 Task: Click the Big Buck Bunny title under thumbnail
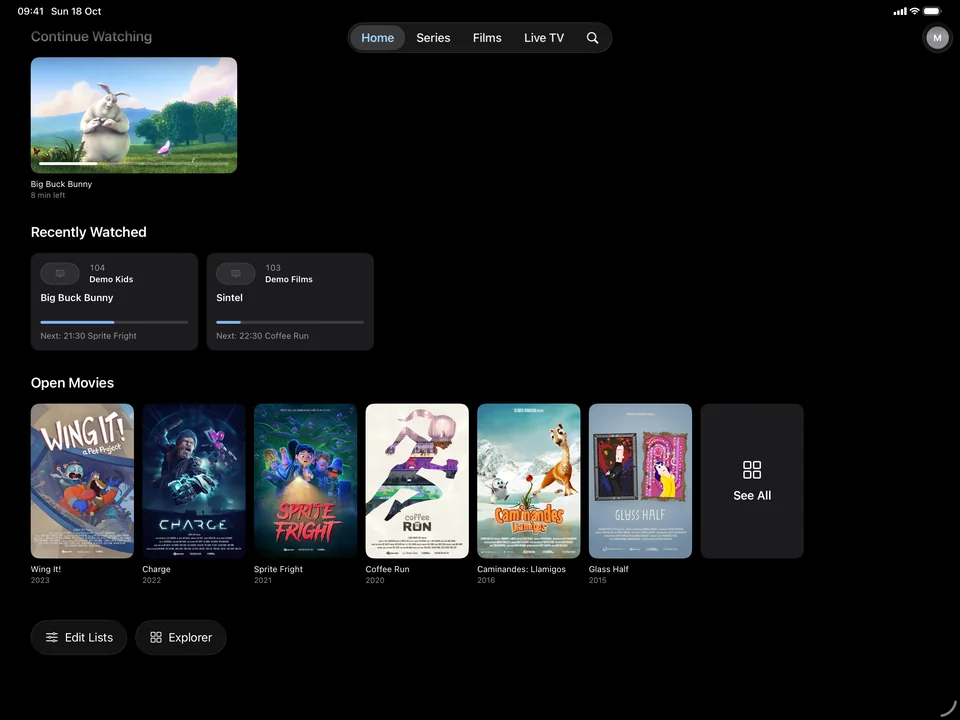click(x=61, y=184)
